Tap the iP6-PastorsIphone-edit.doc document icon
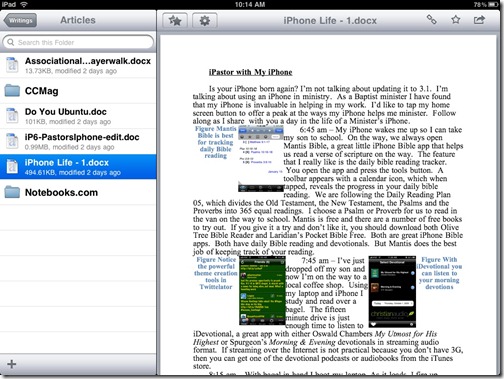 tap(12, 141)
